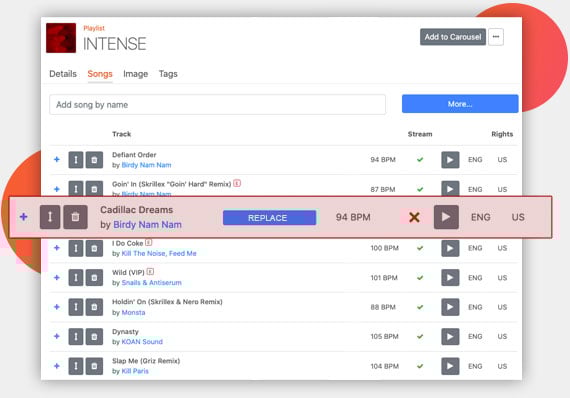The height and width of the screenshot is (398, 570).
Task: Click the reorder handle for Holdin' On
Action: (76, 307)
